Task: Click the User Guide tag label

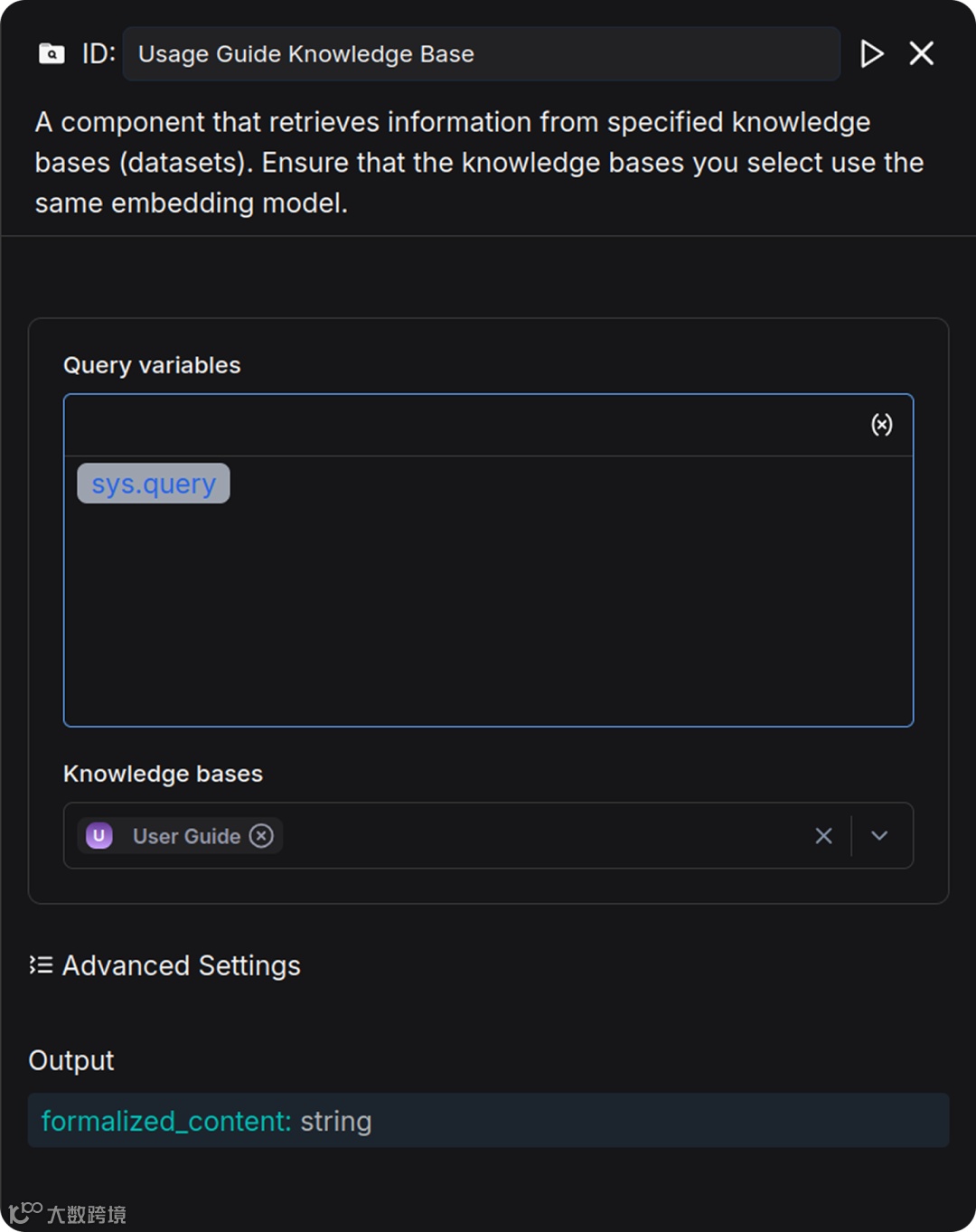Action: pos(186,836)
